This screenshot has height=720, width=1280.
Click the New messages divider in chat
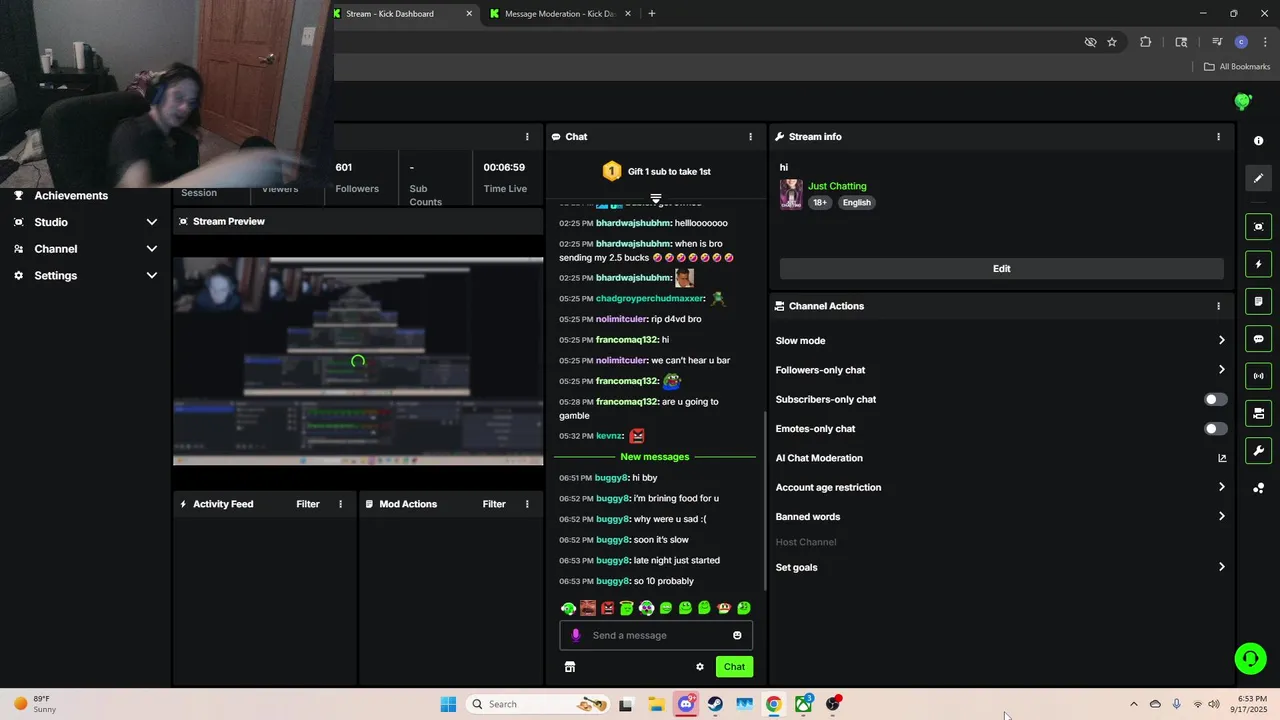655,457
